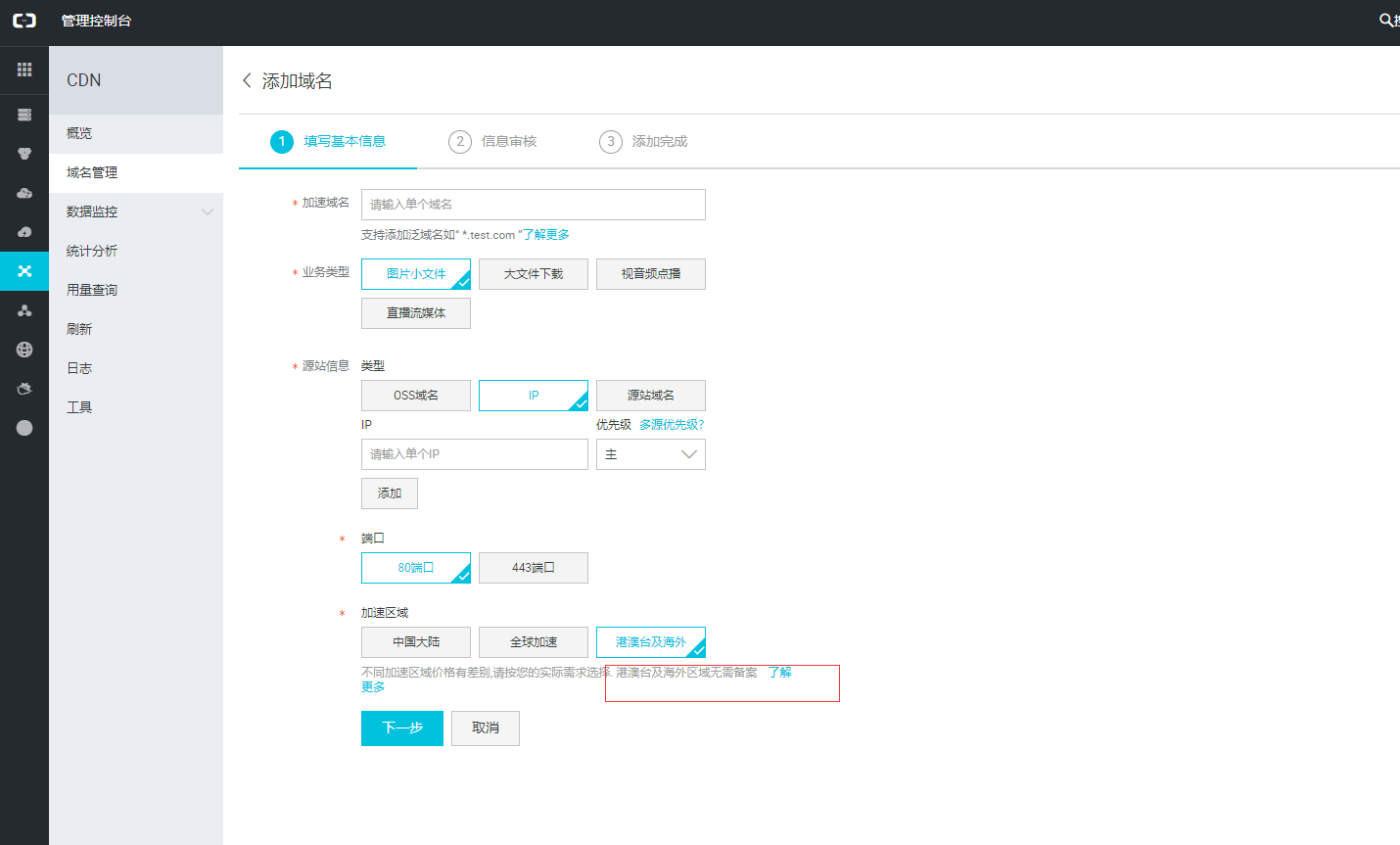1400x845 pixels.
Task: Expand the 数据监控 sidebar section
Action: click(136, 211)
